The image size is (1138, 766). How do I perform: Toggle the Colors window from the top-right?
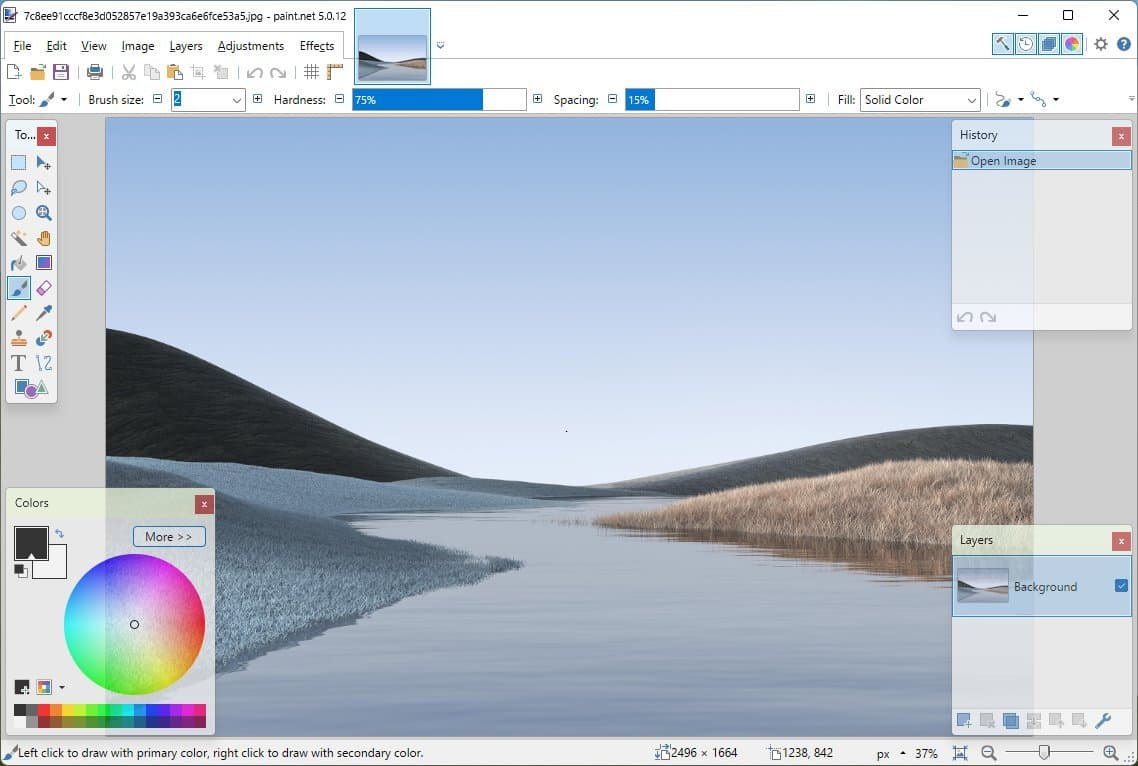click(1072, 44)
